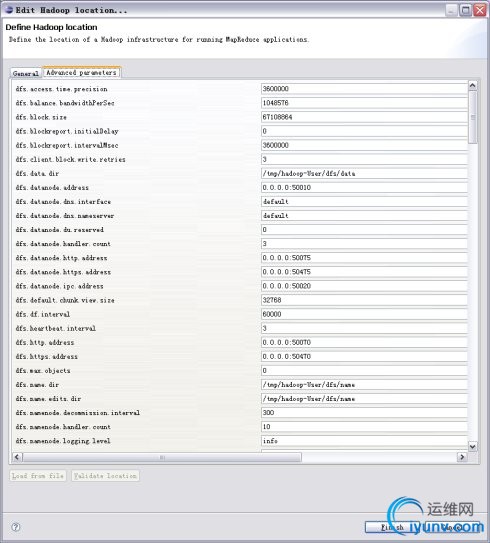Click the dfs.client.block.write.retries field

[x=364, y=159]
